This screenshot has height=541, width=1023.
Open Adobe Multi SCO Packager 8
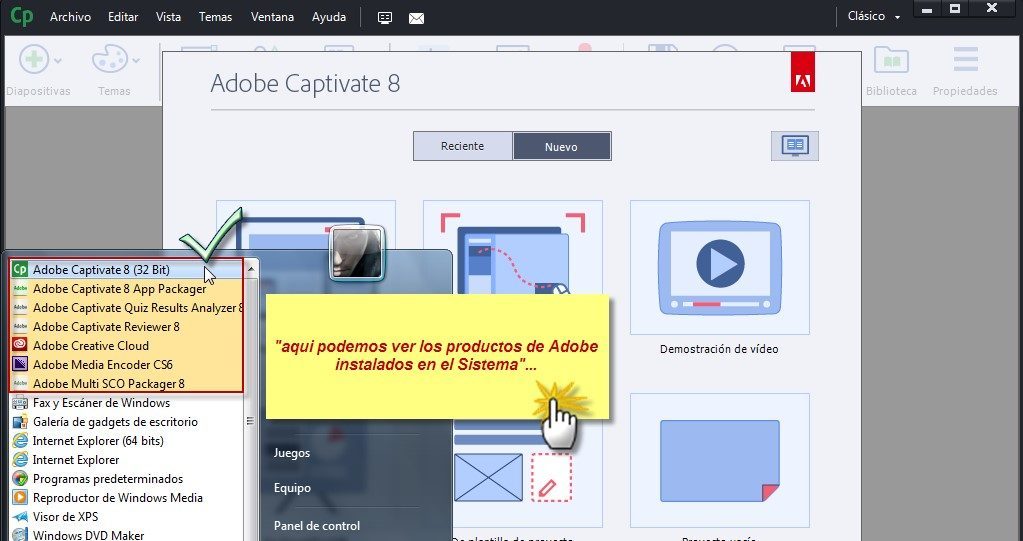click(x=127, y=383)
